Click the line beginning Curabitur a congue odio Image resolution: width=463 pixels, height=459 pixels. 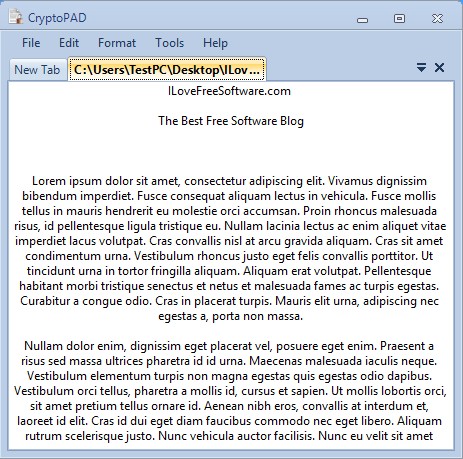(x=229, y=301)
